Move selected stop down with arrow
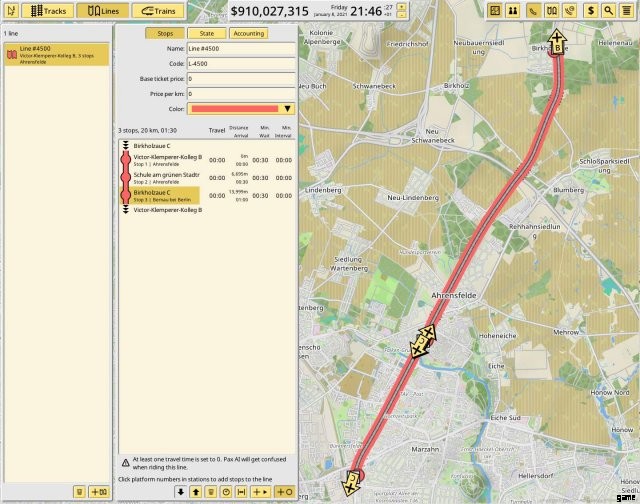Viewport: 640px width, 504px height. pyautogui.click(x=180, y=491)
